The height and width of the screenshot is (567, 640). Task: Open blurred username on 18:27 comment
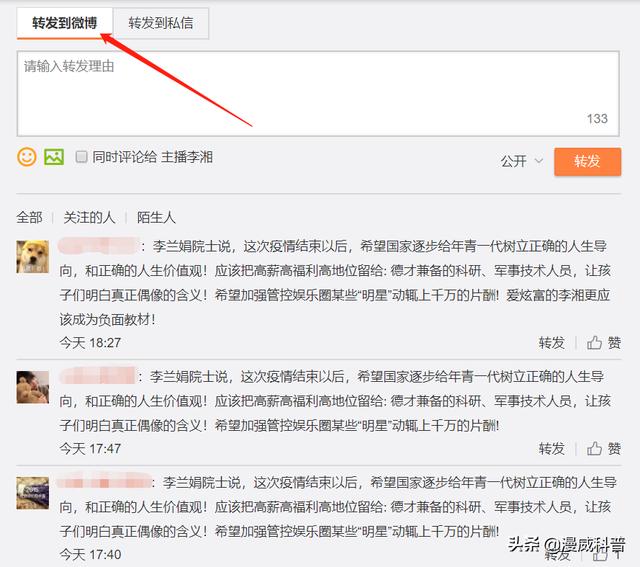pyautogui.click(x=98, y=246)
